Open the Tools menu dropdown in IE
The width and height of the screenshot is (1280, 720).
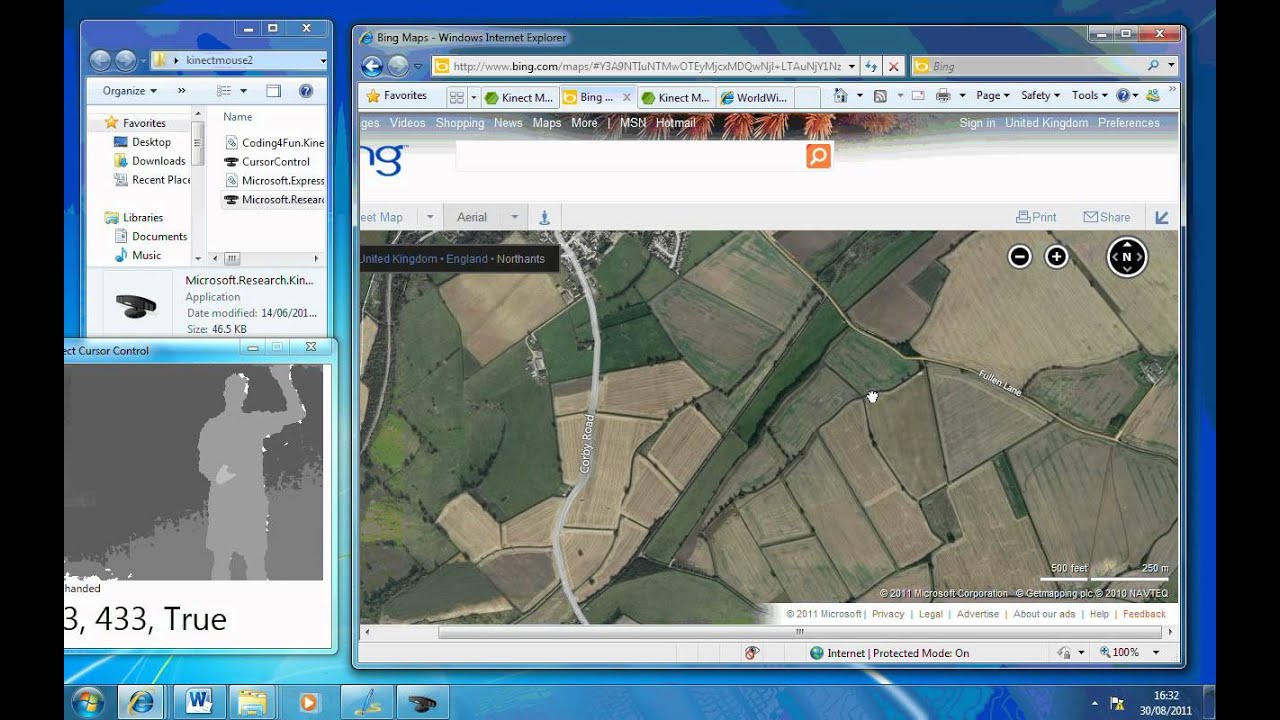[x=1089, y=96]
